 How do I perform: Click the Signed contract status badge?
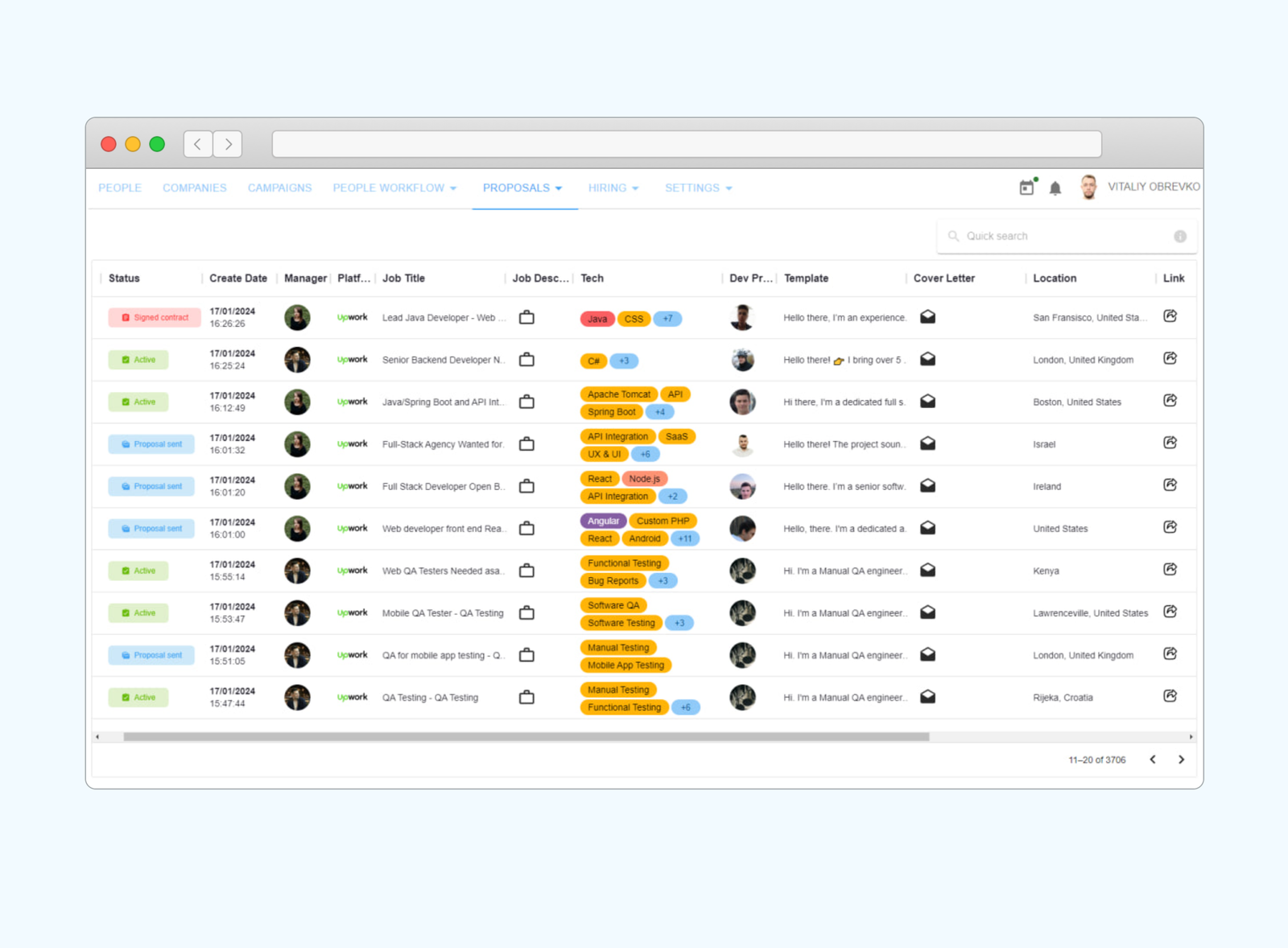pyautogui.click(x=155, y=318)
